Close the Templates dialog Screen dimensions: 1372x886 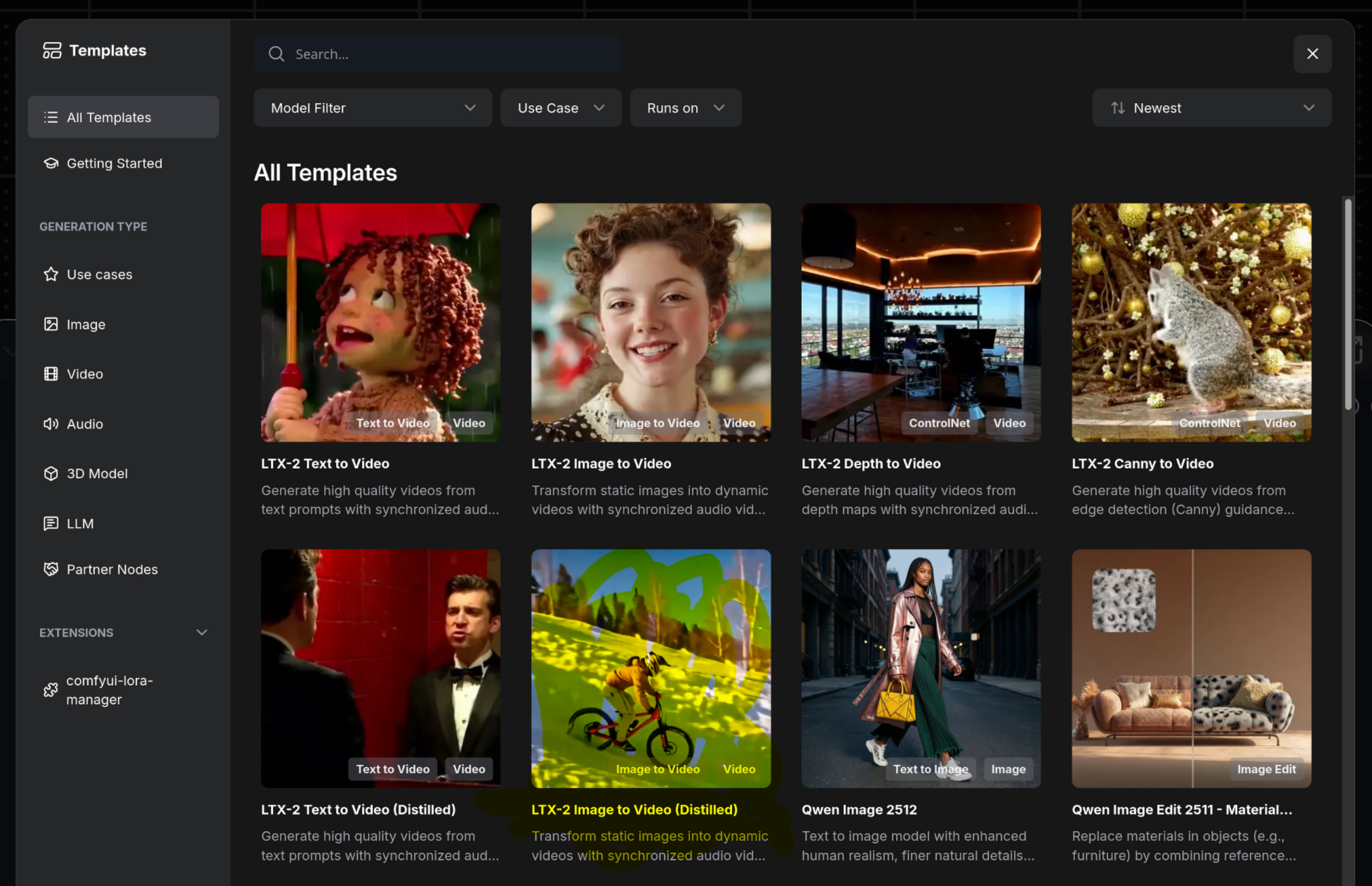pos(1312,54)
